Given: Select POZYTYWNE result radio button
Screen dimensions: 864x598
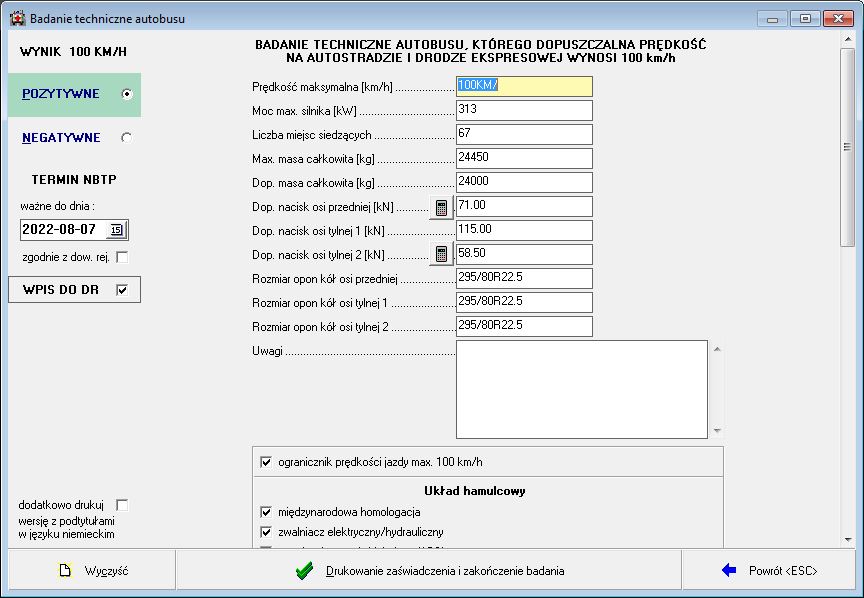Looking at the screenshot, I should (126, 94).
